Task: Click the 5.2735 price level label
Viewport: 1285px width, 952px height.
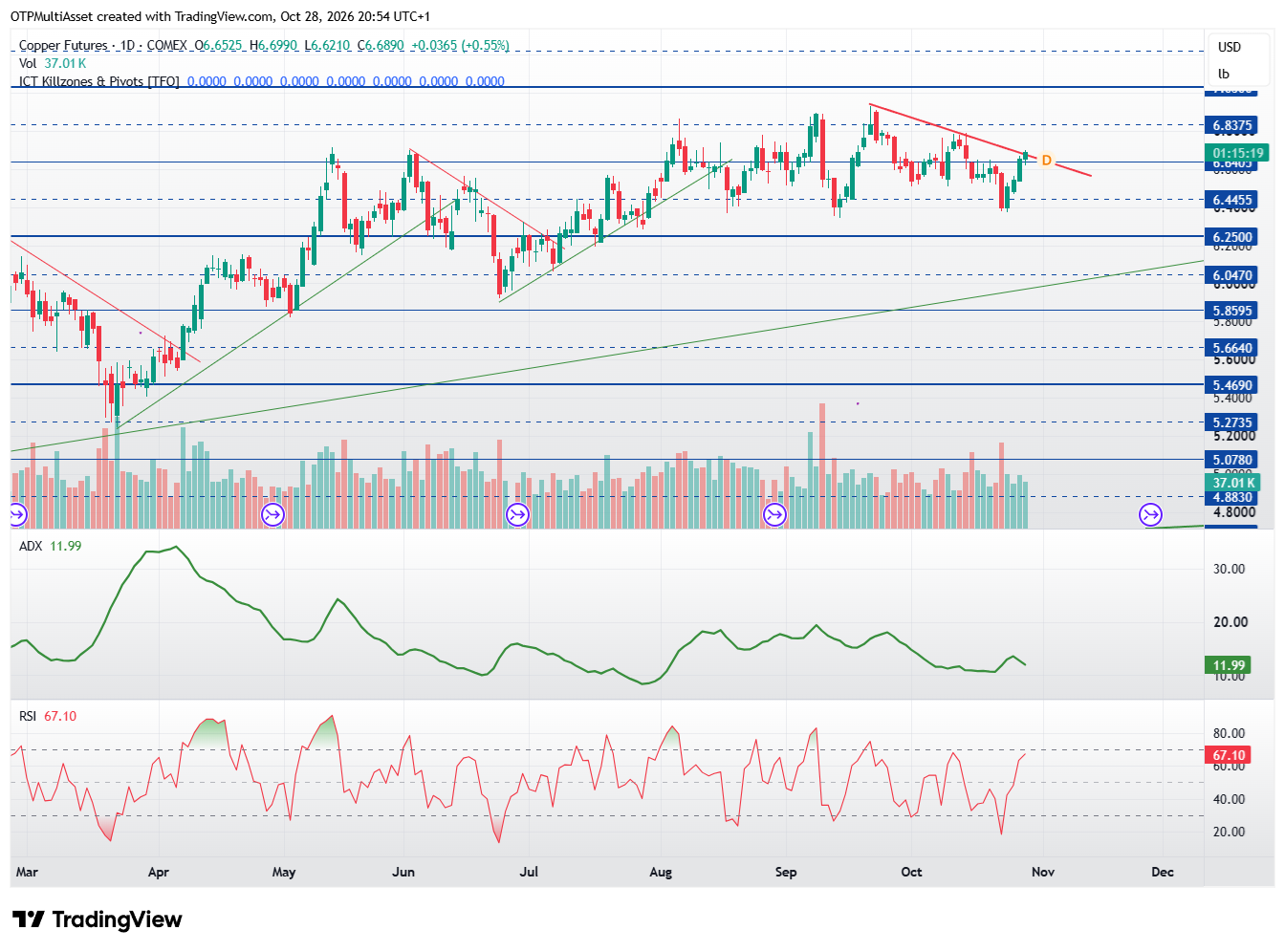Action: [1231, 422]
